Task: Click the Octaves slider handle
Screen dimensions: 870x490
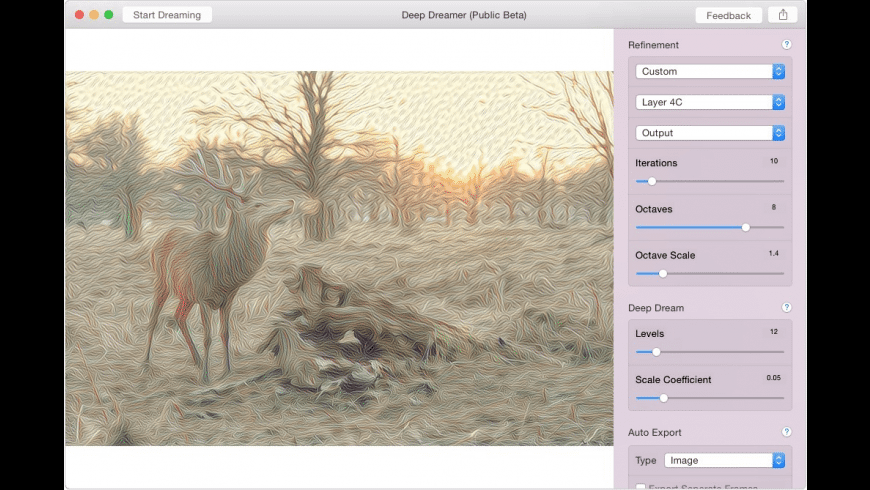Action: click(x=746, y=227)
